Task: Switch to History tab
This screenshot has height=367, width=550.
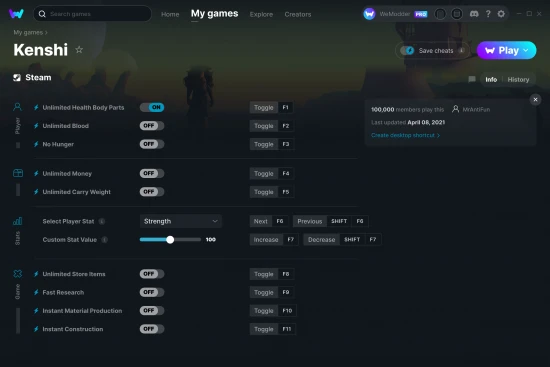Action: pyautogui.click(x=518, y=80)
